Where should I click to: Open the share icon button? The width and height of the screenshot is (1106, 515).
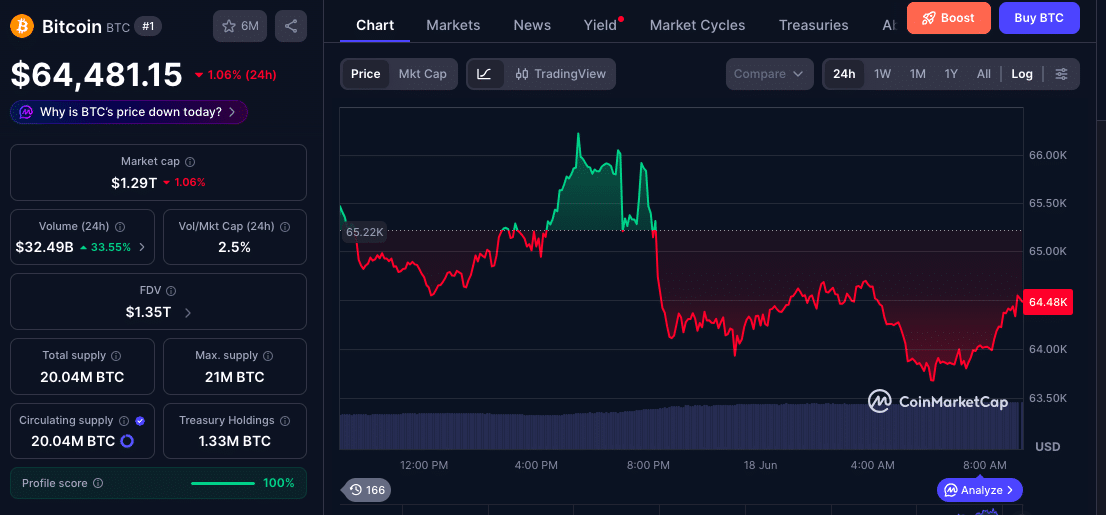click(291, 26)
